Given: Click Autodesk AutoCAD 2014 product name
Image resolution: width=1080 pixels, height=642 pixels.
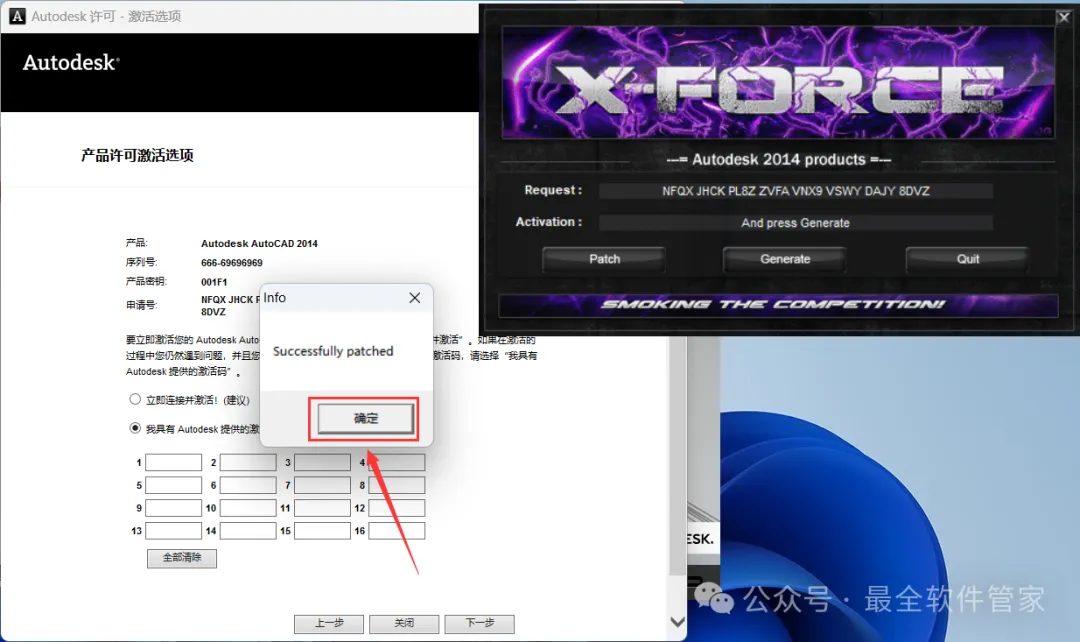Looking at the screenshot, I should [259, 243].
